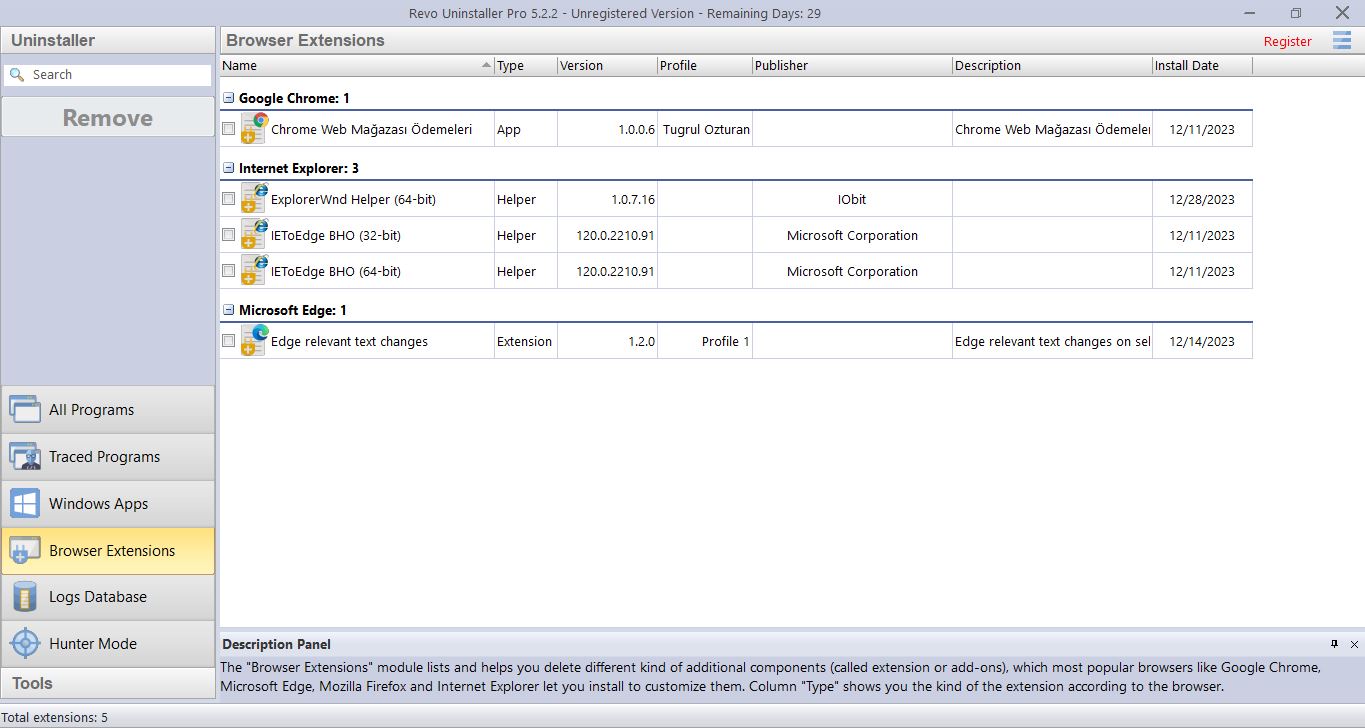Click the All Programs sidebar icon
This screenshot has height=728, width=1365.
(25, 409)
